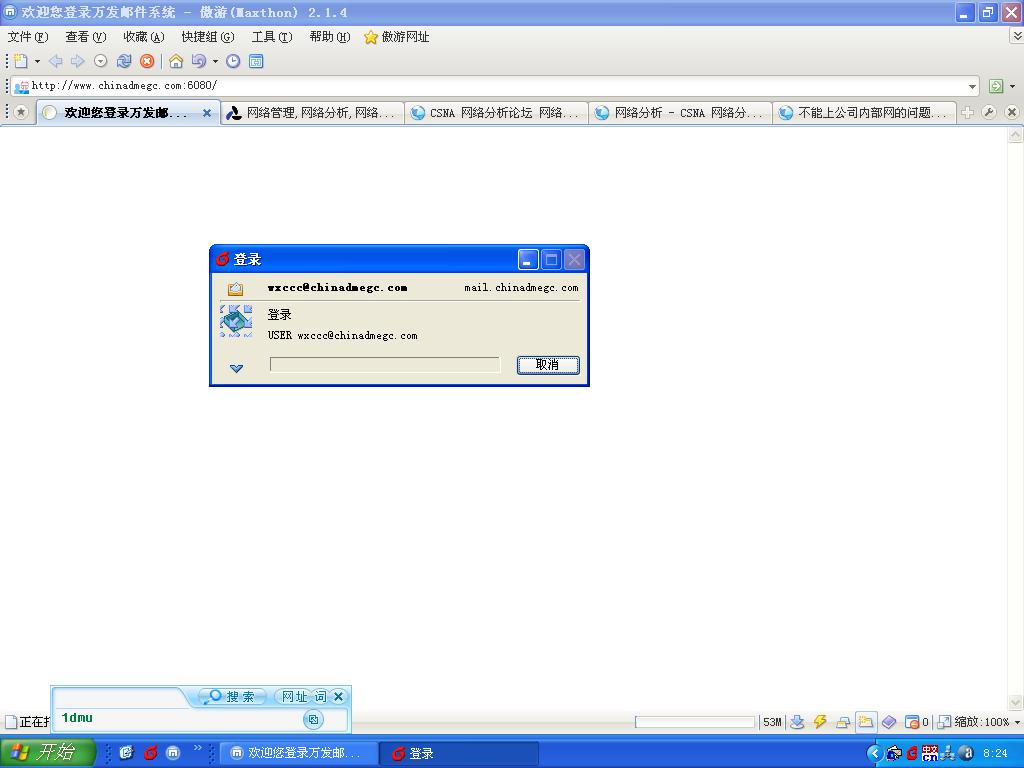Open the Windows 开始 menu
Viewport: 1024px width, 768px height.
[48, 753]
